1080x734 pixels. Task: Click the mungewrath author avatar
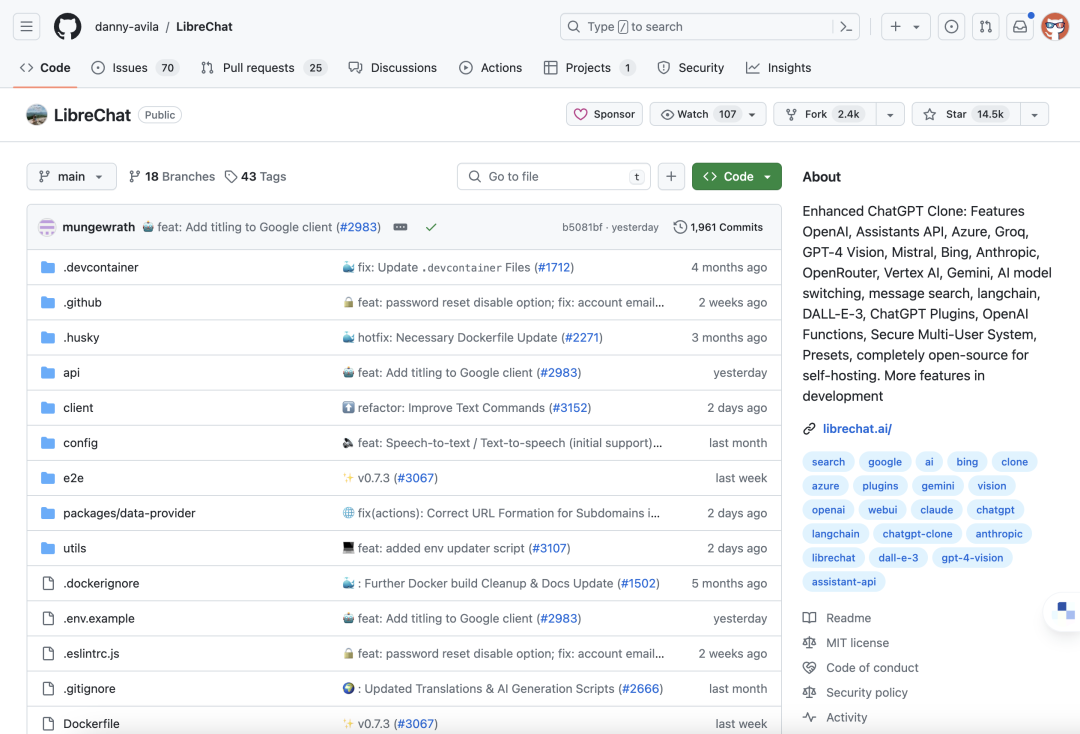coord(47,227)
